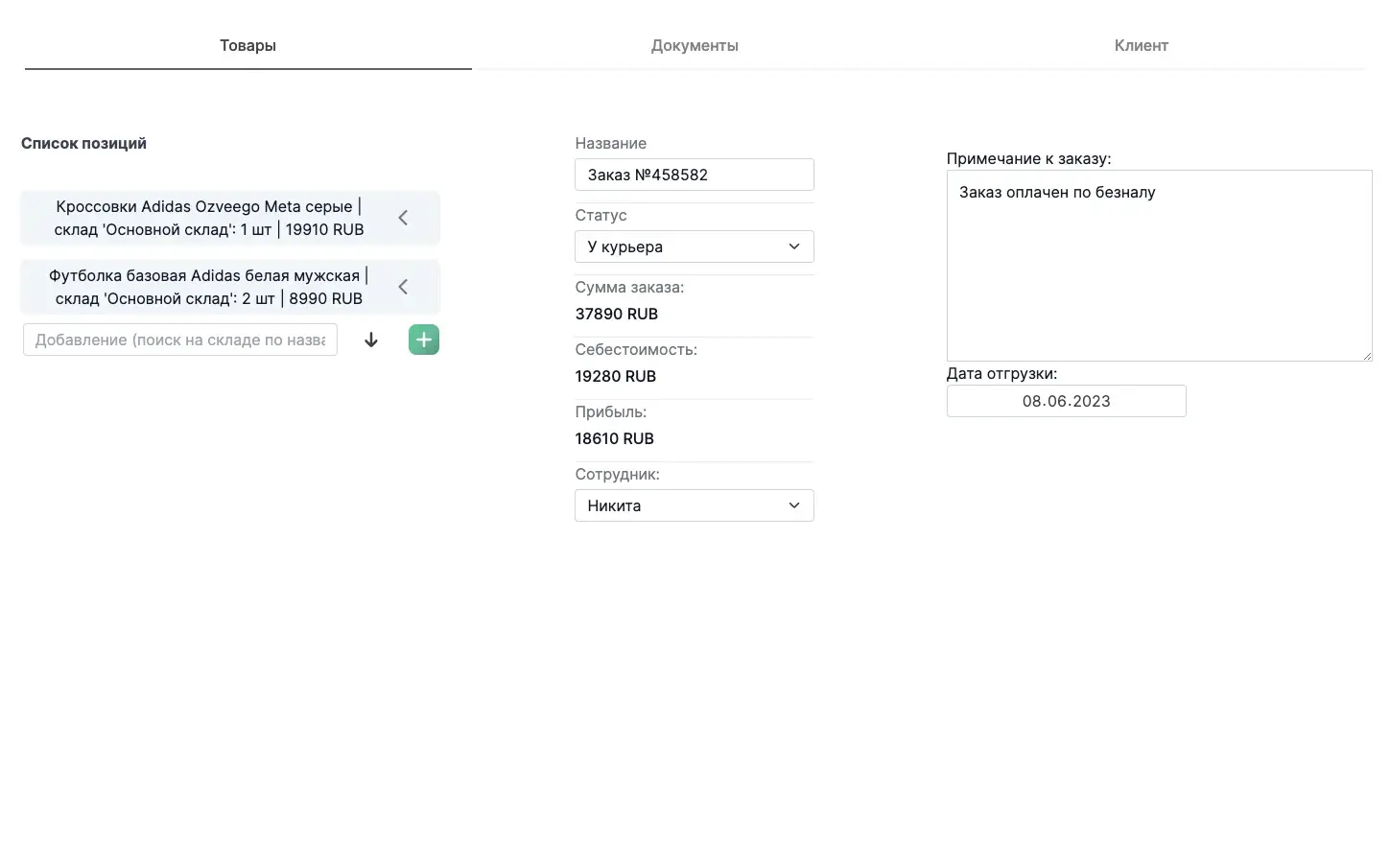Click into the Примечание к заказу textarea
1390x868 pixels.
click(x=1158, y=266)
